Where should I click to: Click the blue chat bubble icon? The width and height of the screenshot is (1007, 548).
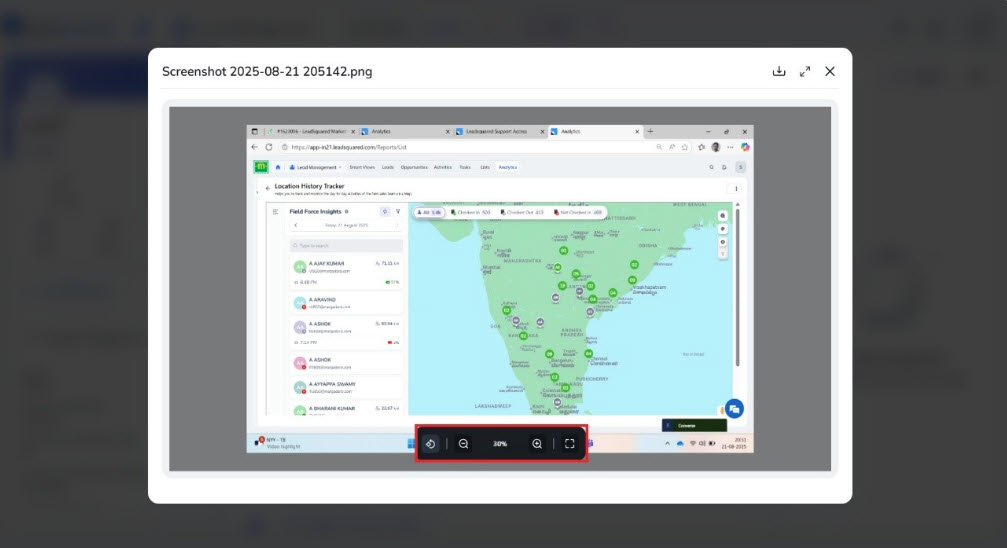click(x=734, y=408)
